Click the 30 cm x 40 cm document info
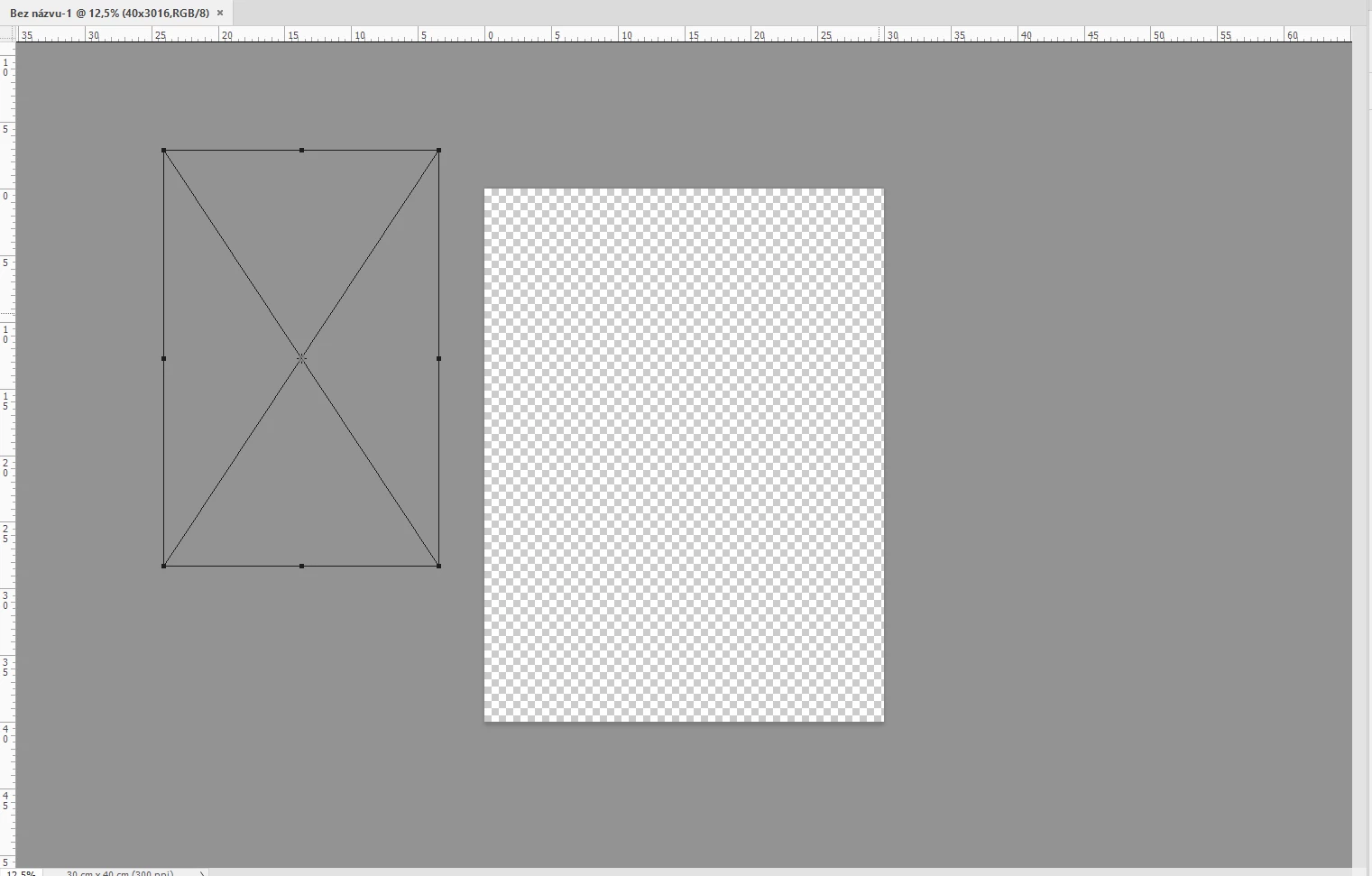 pyautogui.click(x=119, y=872)
